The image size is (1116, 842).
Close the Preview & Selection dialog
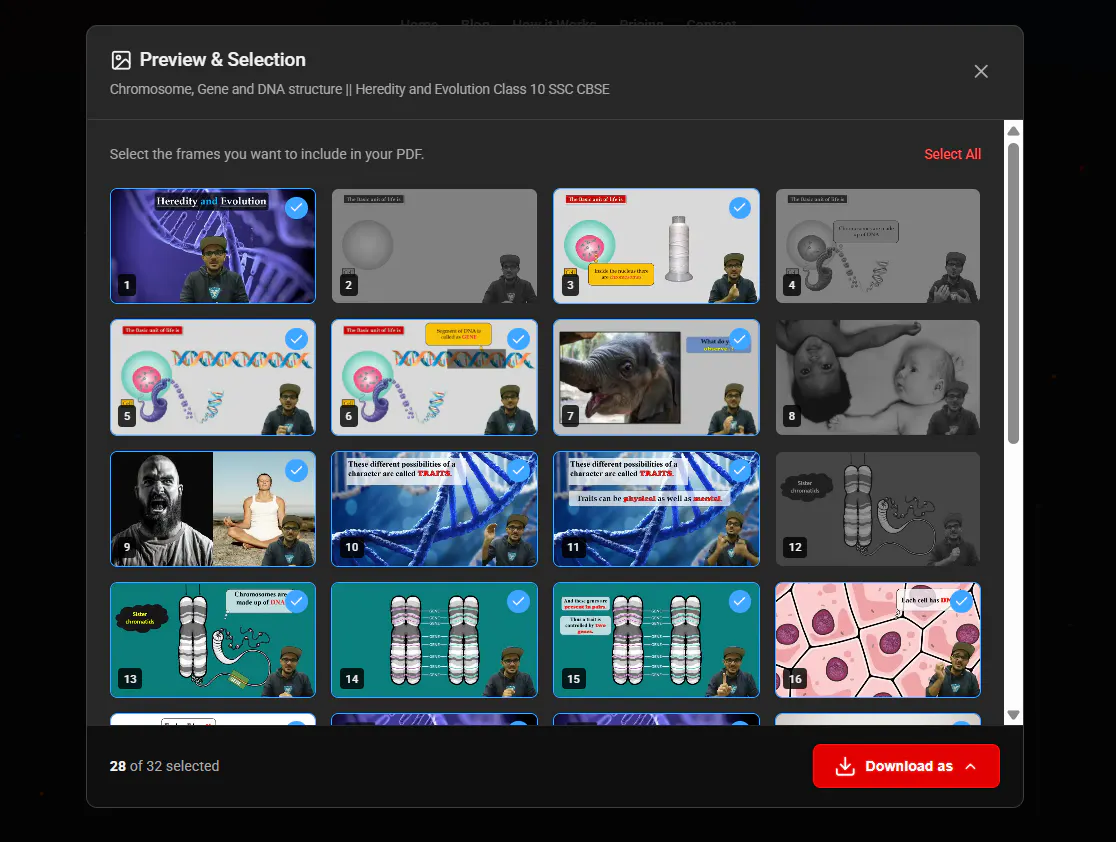[981, 71]
